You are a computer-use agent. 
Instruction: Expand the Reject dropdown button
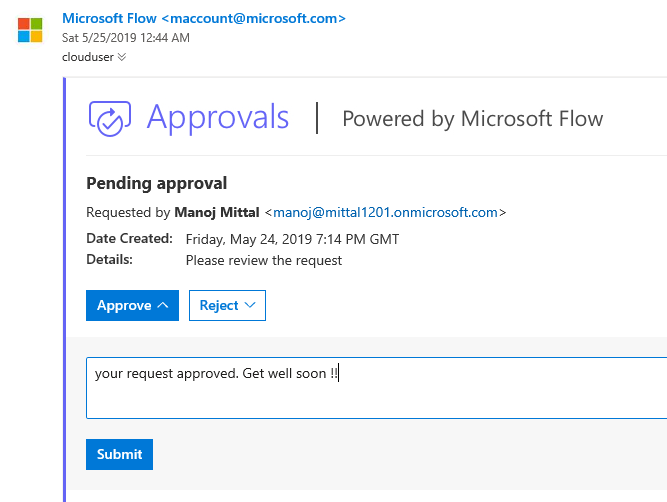point(227,305)
